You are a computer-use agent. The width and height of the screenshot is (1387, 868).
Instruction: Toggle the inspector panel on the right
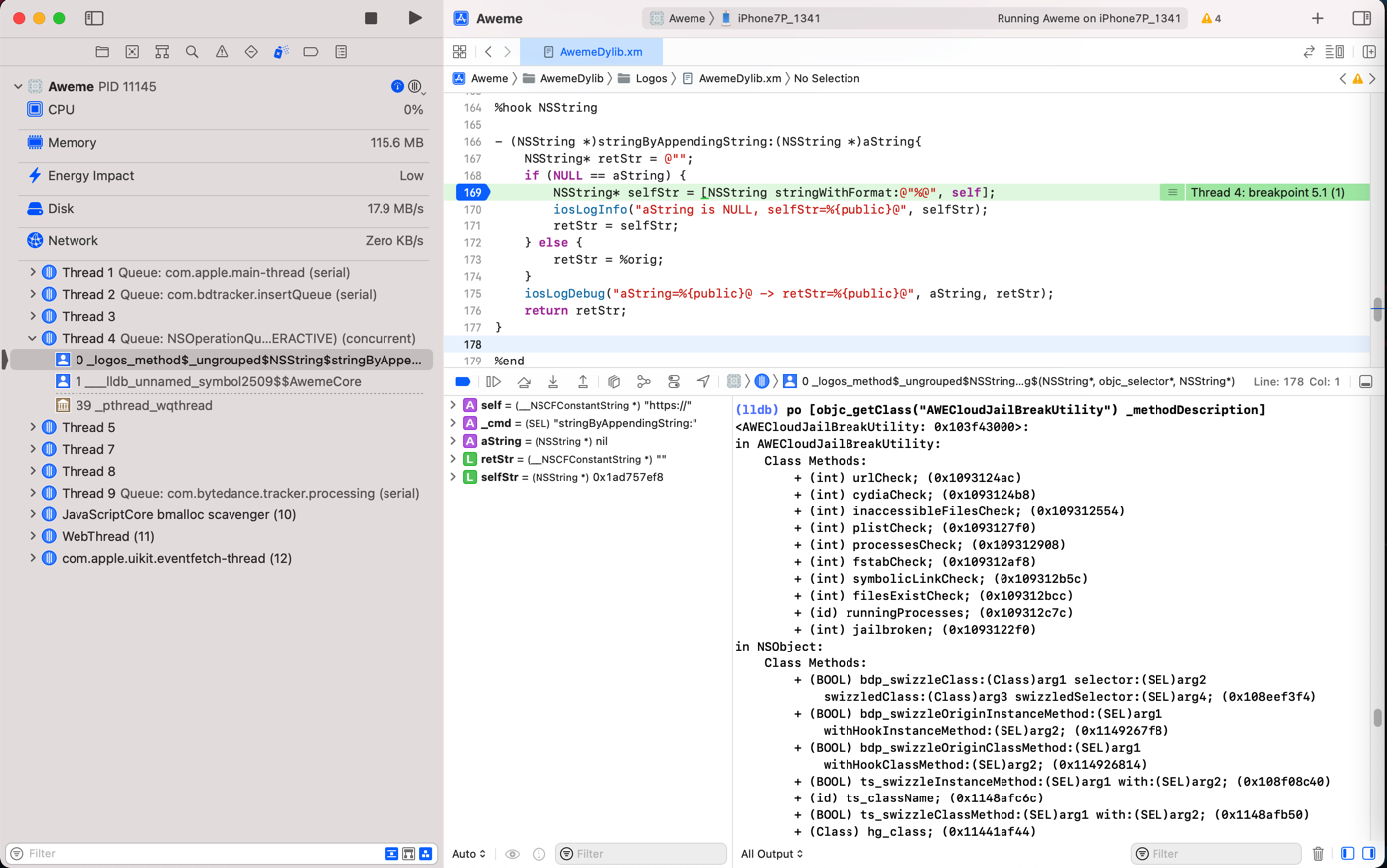1362,18
